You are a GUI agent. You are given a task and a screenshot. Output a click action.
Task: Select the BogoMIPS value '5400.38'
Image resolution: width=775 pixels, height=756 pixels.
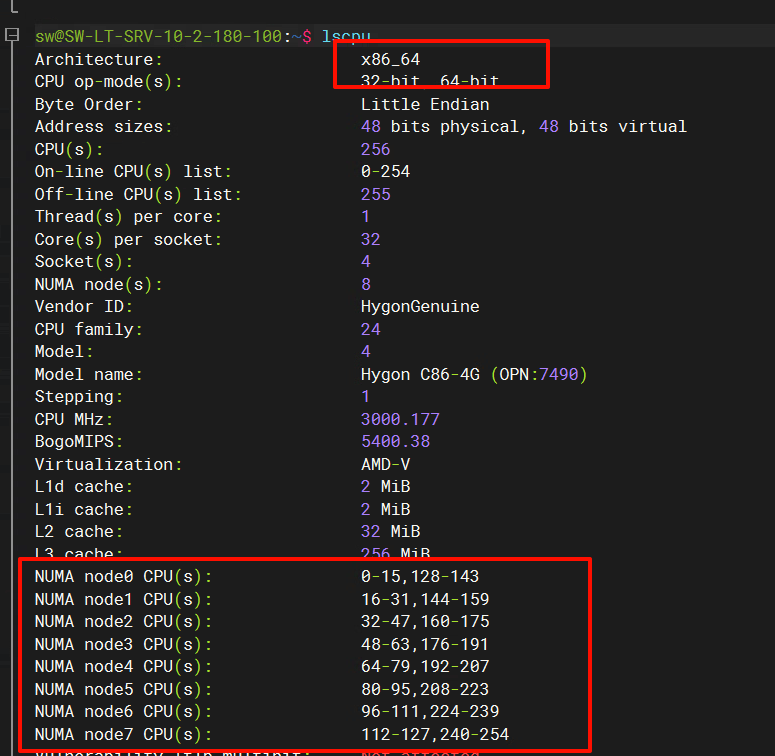pyautogui.click(x=395, y=442)
